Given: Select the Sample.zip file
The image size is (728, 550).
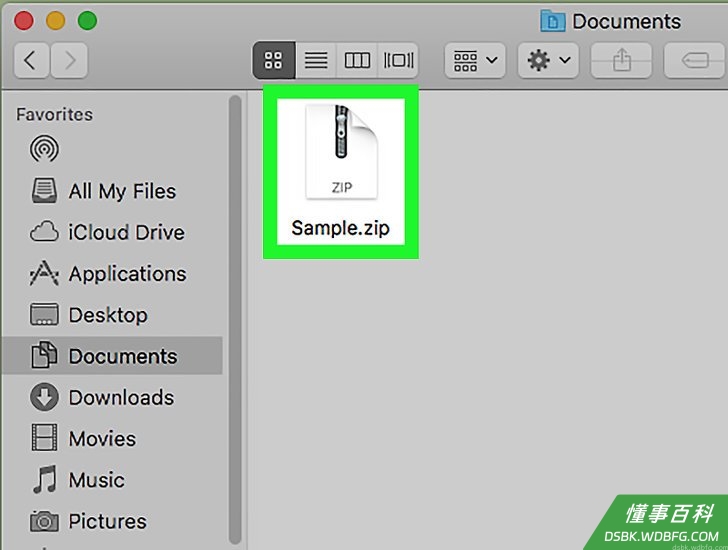Looking at the screenshot, I should click(x=341, y=171).
